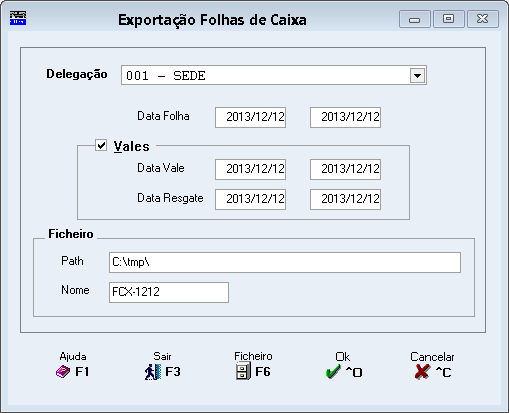Click the red Cancelar X icon

click(422, 372)
